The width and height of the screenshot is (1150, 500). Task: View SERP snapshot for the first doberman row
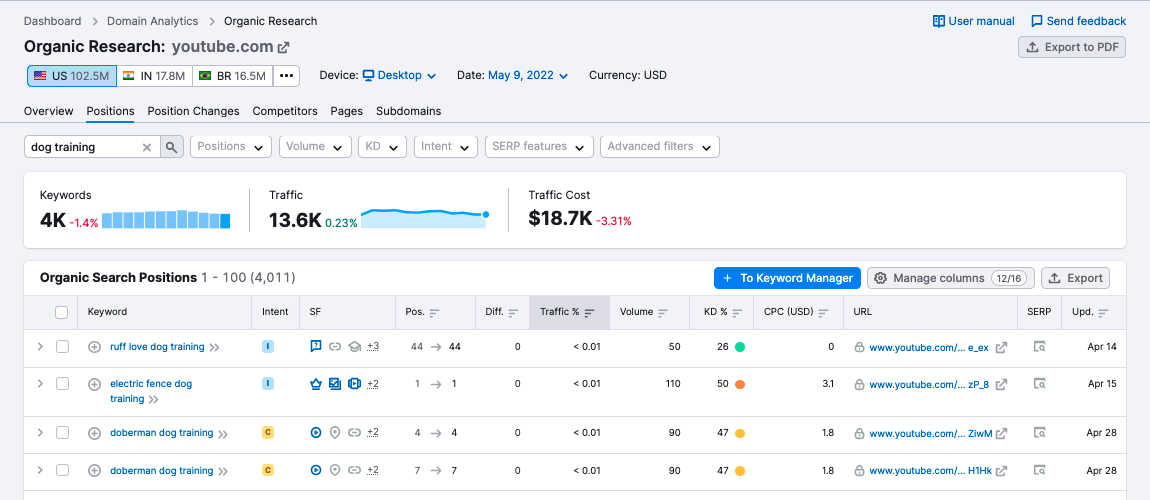(1039, 433)
